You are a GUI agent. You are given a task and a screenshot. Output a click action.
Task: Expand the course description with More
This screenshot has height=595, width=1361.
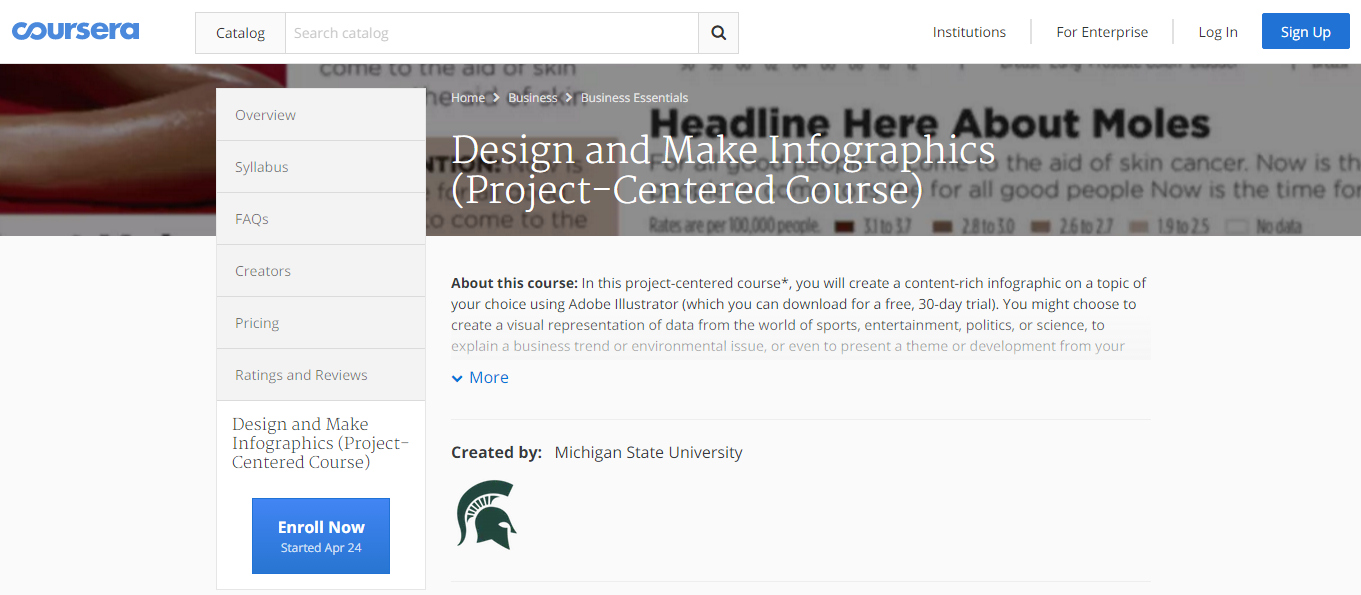pyautogui.click(x=480, y=377)
